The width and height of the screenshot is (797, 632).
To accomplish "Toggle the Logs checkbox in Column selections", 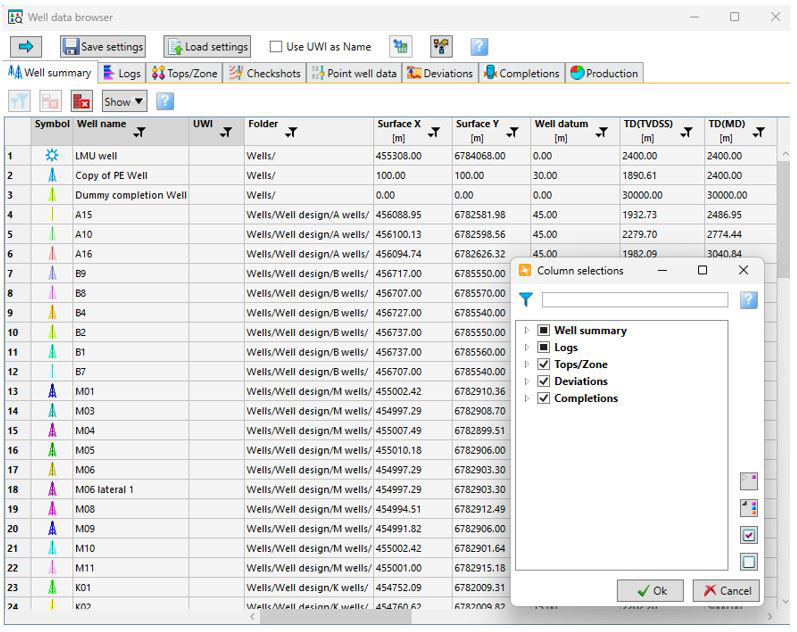I will [x=543, y=347].
